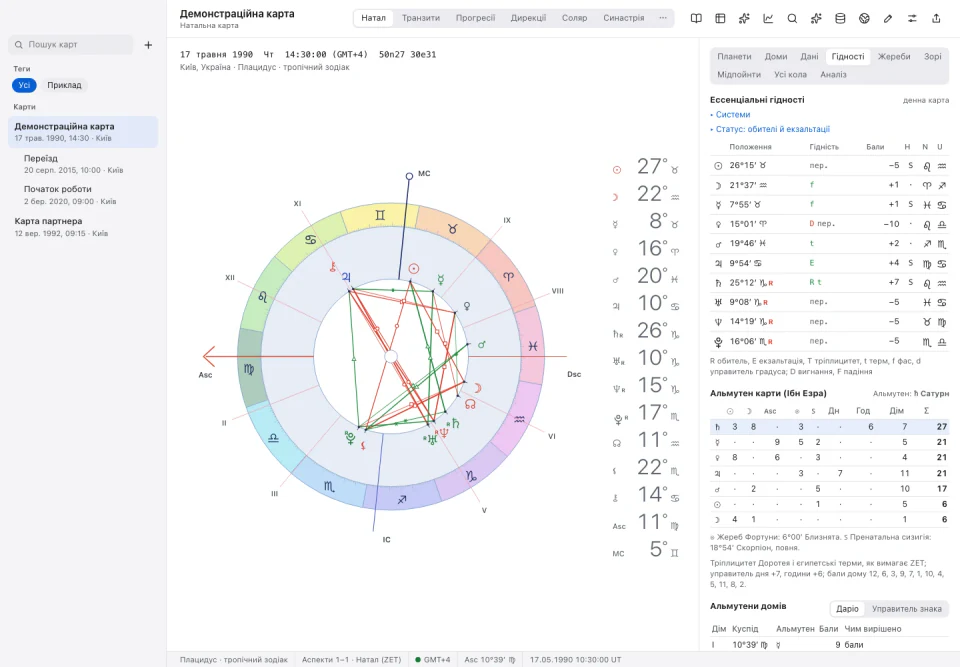Select the "Планети" panel tab
This screenshot has width=960, height=667.
coord(734,56)
